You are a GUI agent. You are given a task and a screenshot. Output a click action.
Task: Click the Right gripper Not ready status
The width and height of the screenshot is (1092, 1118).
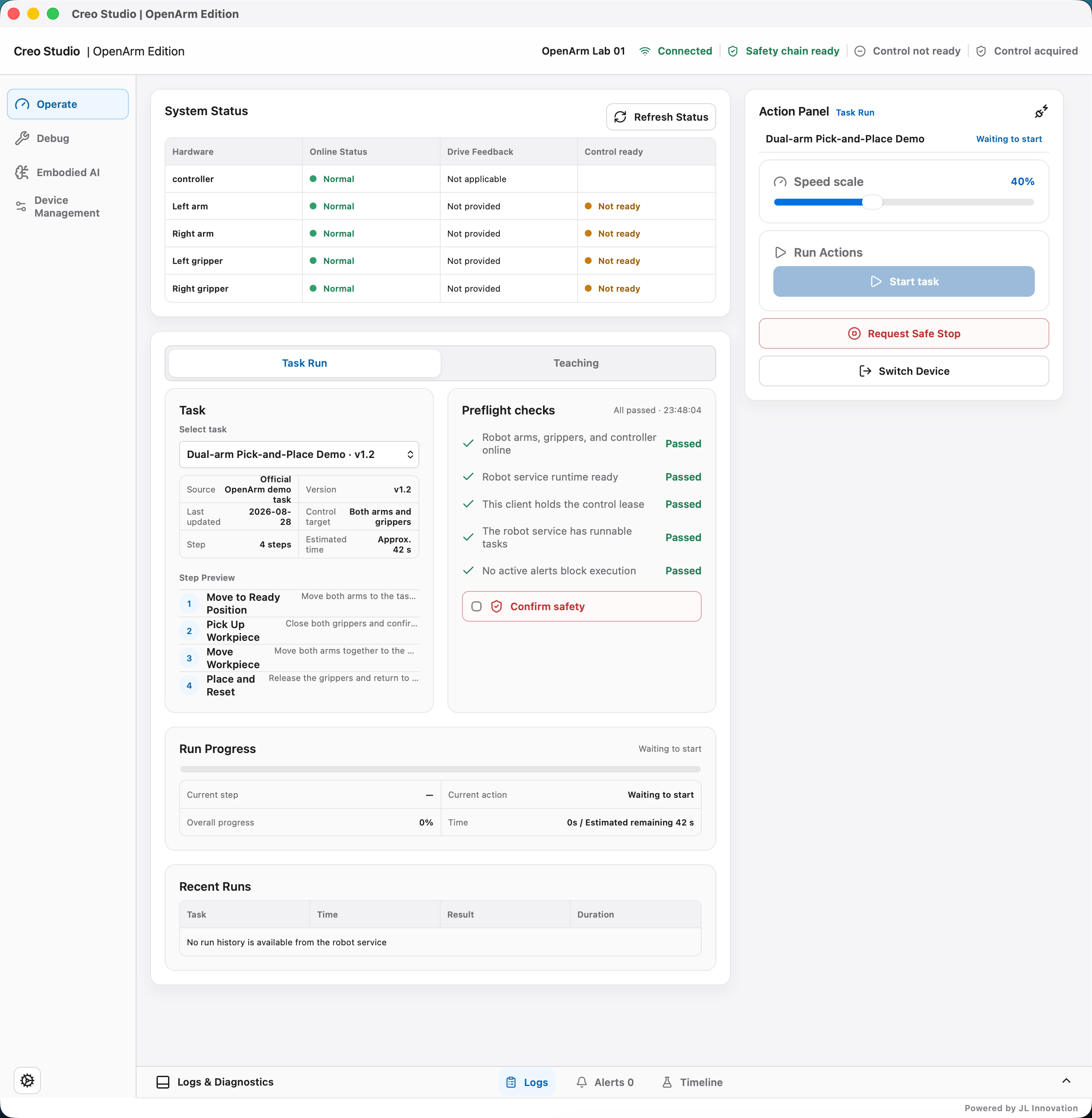coord(613,288)
